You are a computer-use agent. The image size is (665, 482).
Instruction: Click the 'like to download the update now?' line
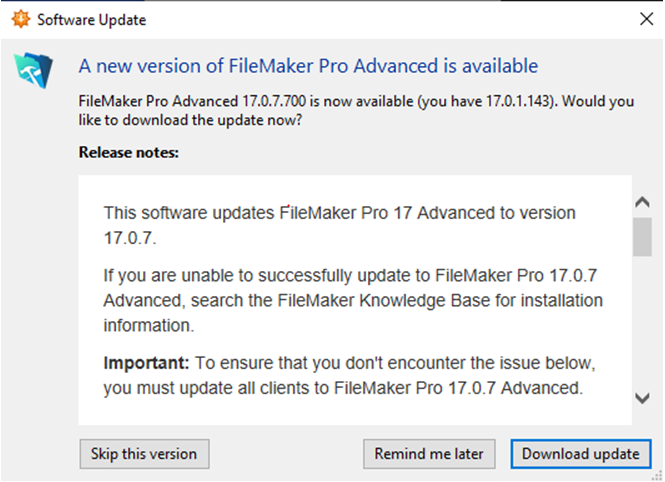(x=190, y=120)
